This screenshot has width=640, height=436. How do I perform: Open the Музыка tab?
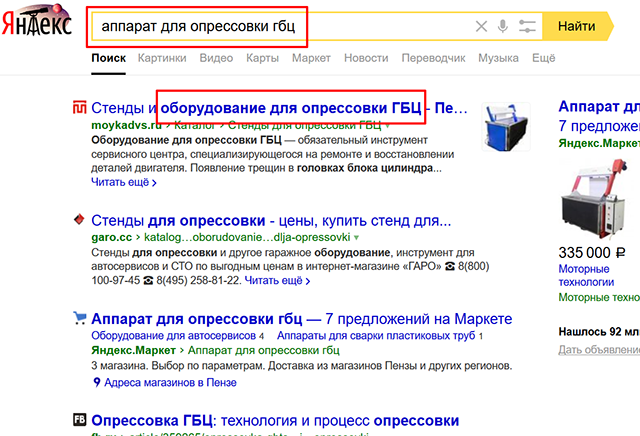click(498, 58)
